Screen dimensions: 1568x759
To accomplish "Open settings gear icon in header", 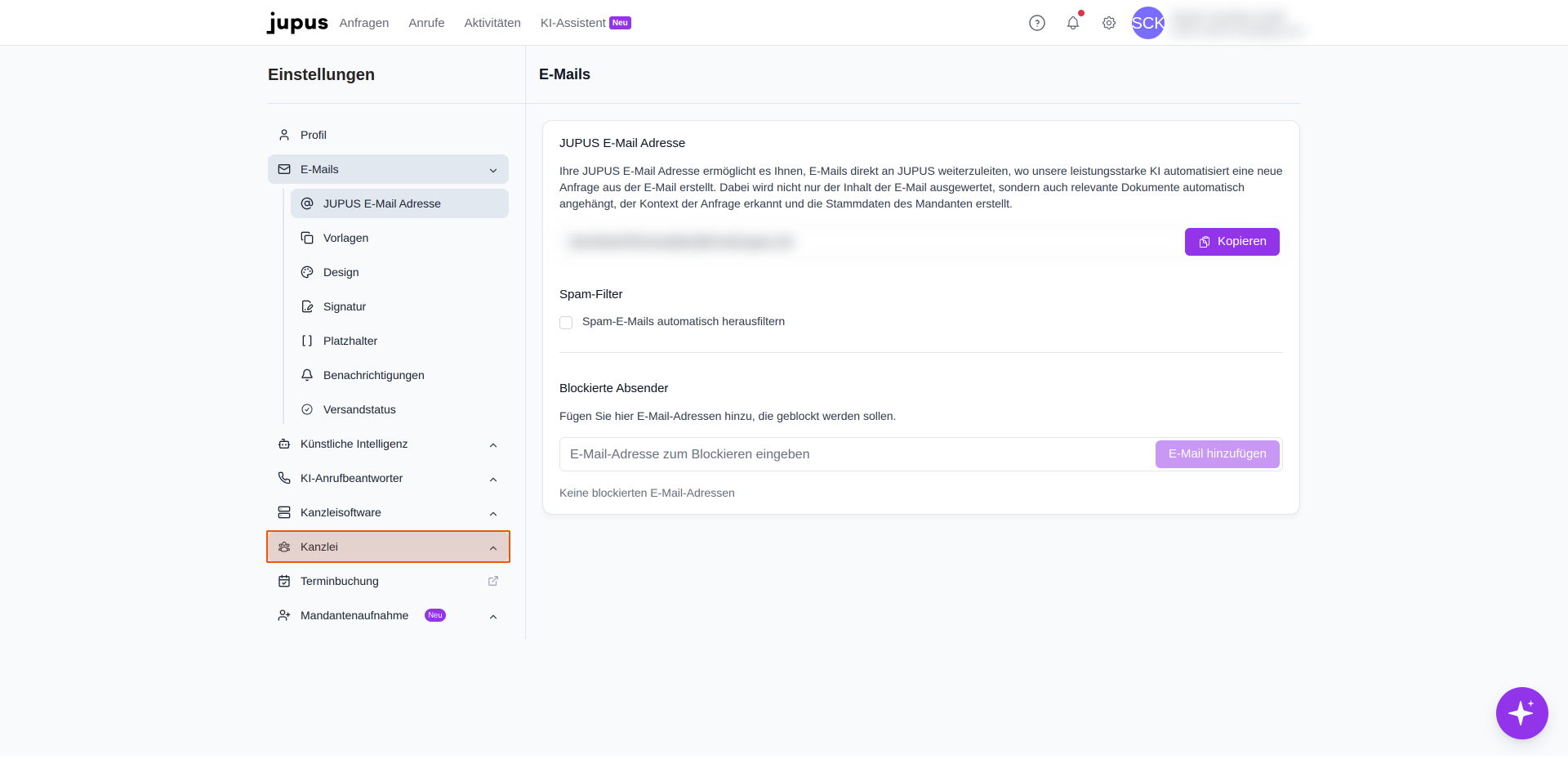I will pos(1109,23).
